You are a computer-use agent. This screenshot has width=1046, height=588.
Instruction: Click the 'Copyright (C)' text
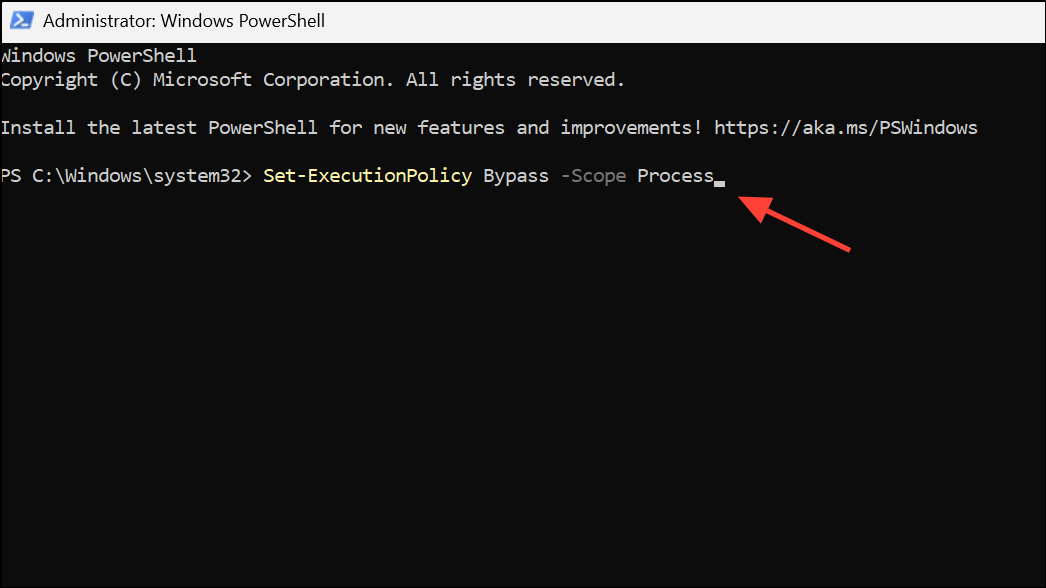pyautogui.click(x=71, y=80)
